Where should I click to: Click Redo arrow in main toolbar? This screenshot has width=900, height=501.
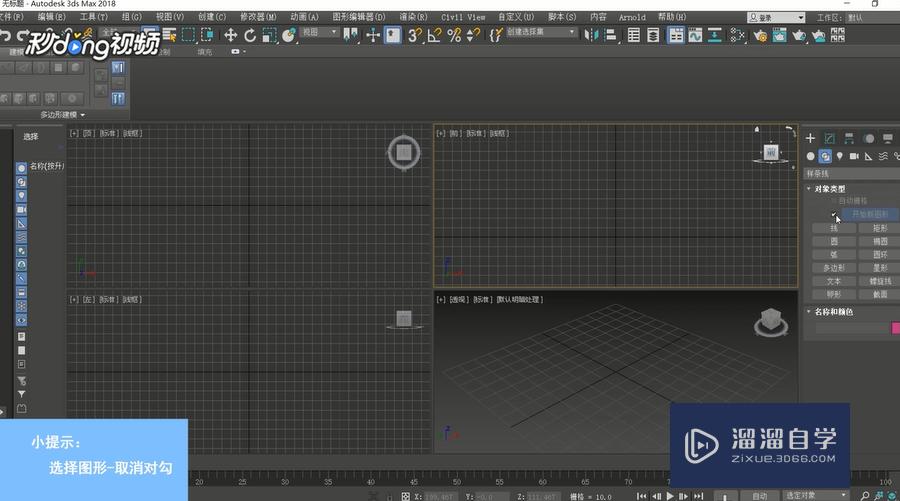click(x=23, y=36)
